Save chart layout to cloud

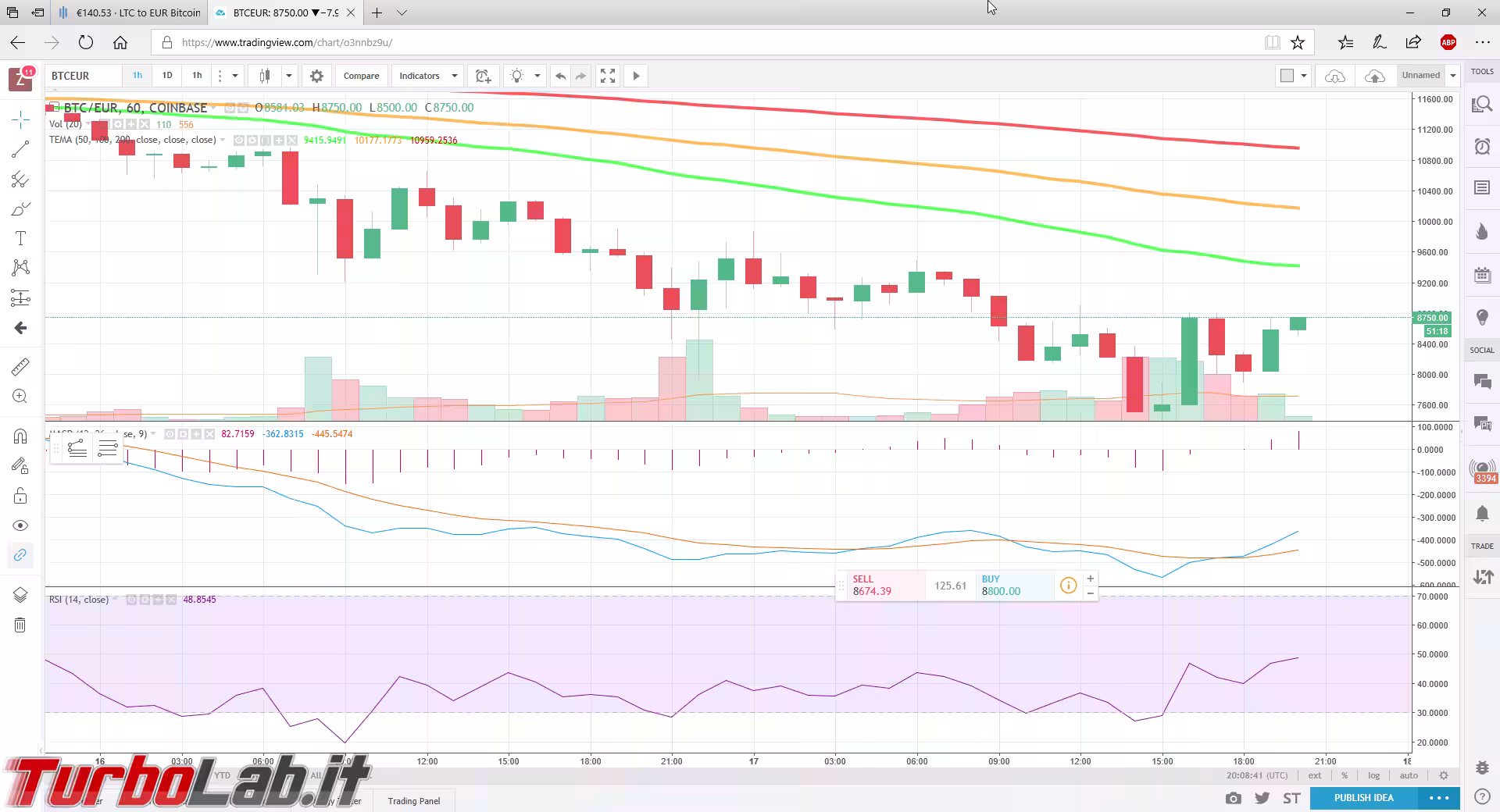tap(1375, 76)
